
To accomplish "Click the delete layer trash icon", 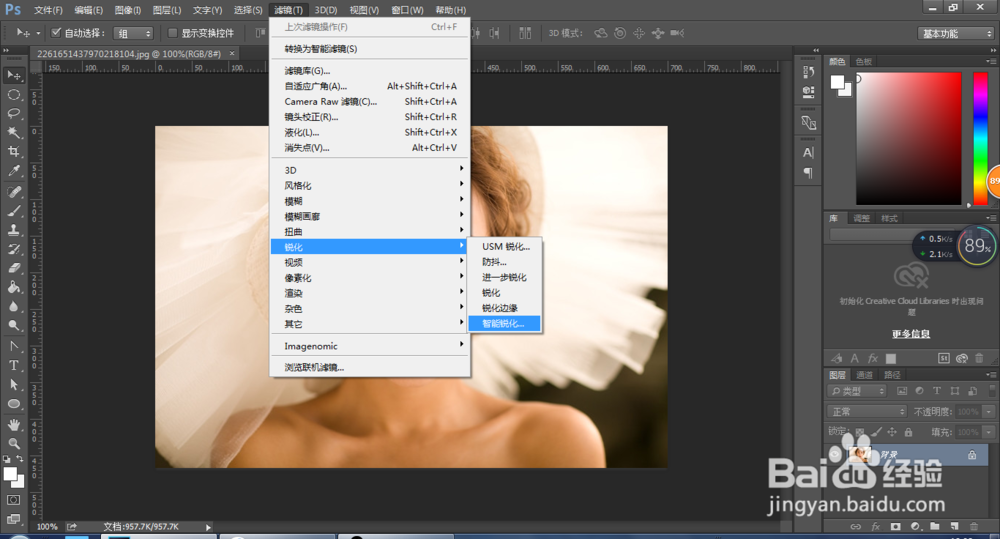I will 974,526.
